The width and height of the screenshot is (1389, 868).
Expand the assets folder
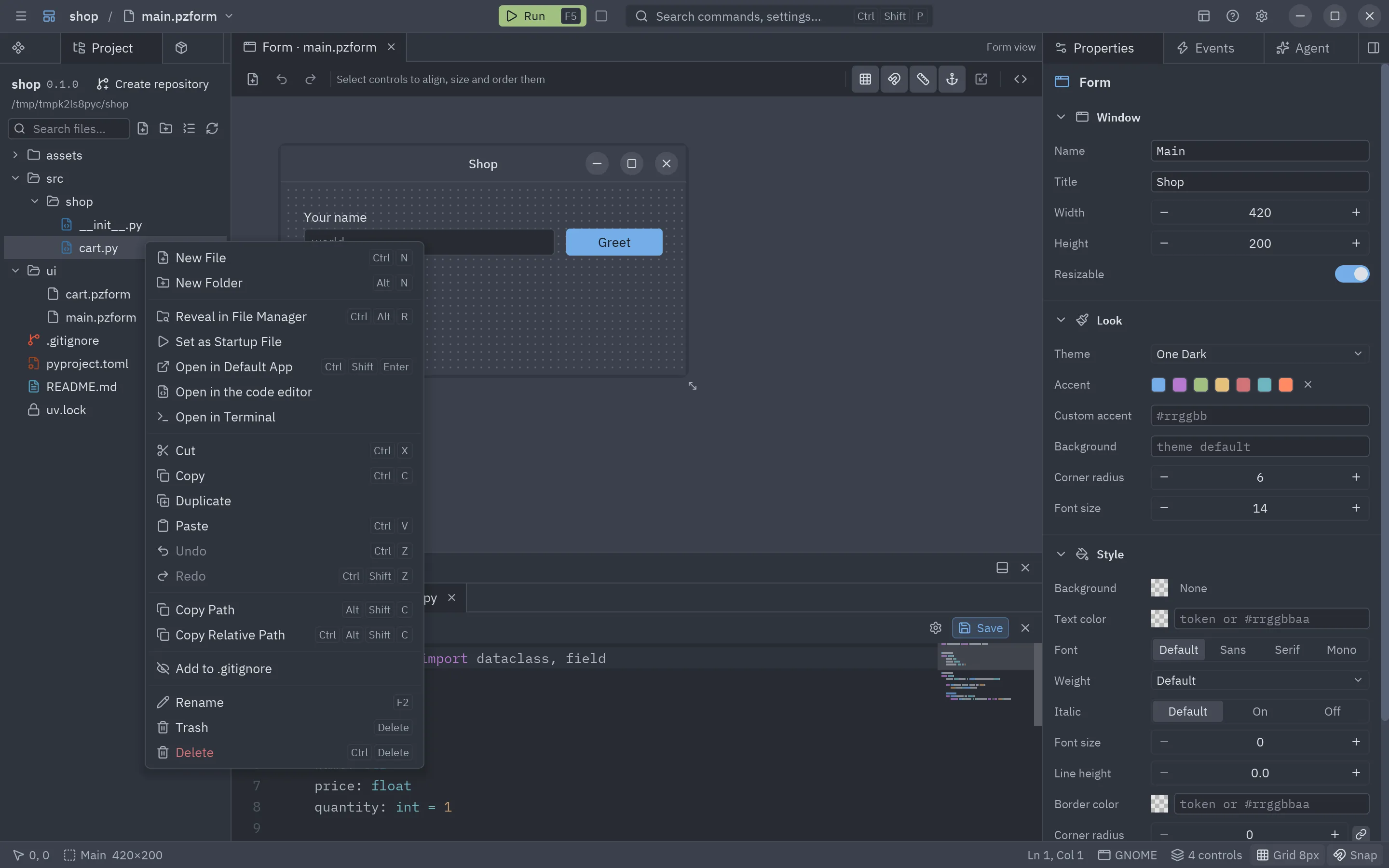pos(15,155)
